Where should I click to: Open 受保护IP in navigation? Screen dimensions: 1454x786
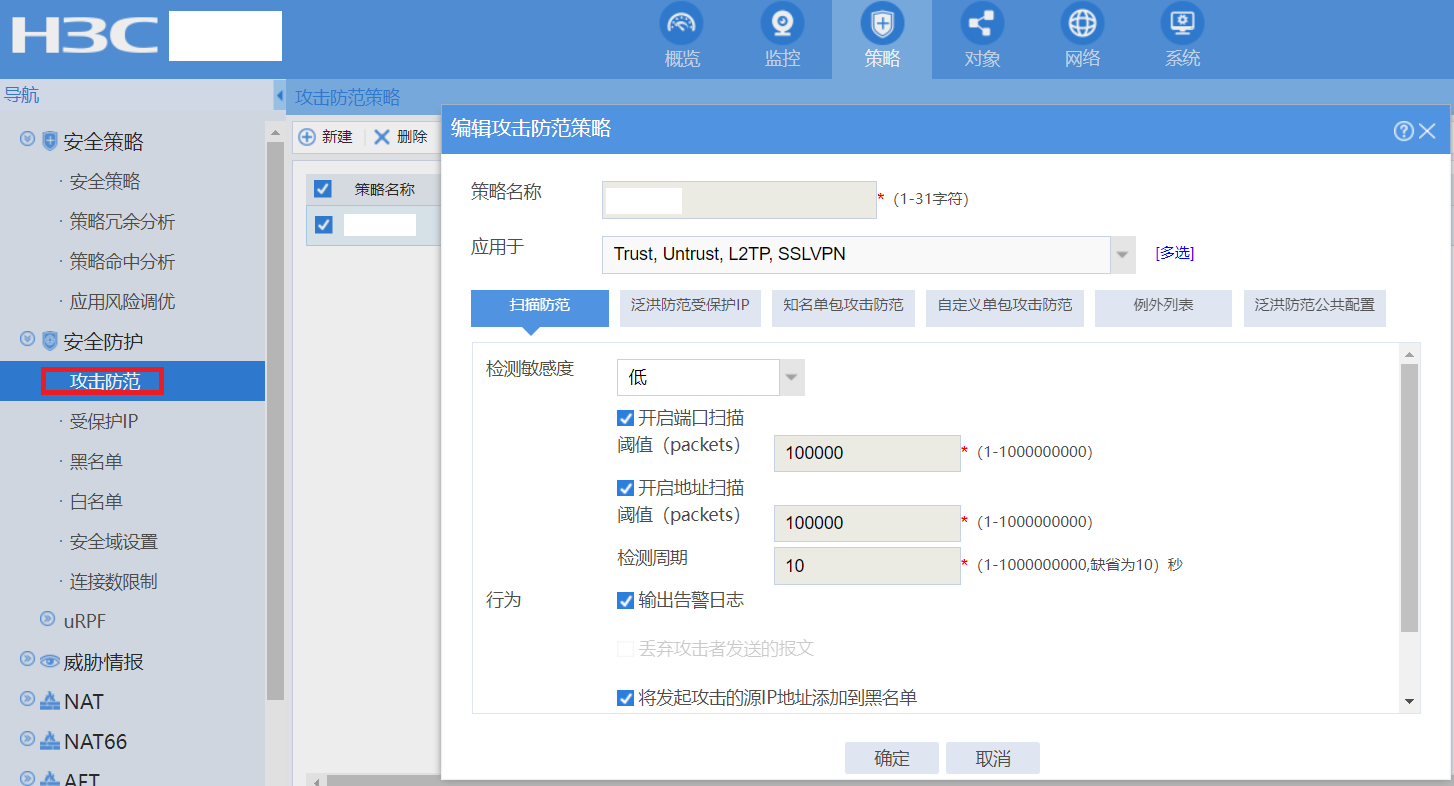pos(104,421)
